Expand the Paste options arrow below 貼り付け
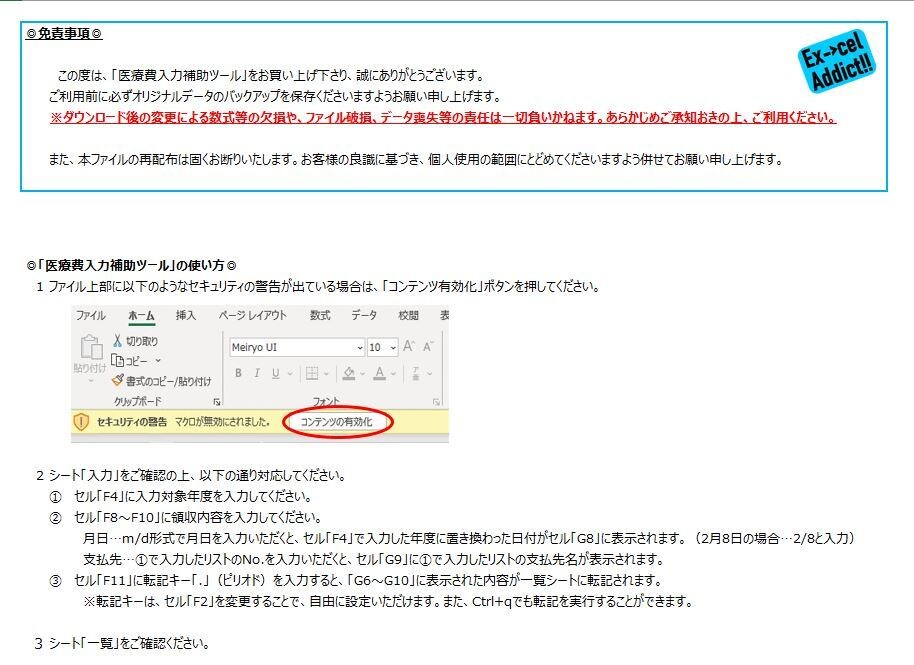The width and height of the screenshot is (914, 665). (x=90, y=381)
